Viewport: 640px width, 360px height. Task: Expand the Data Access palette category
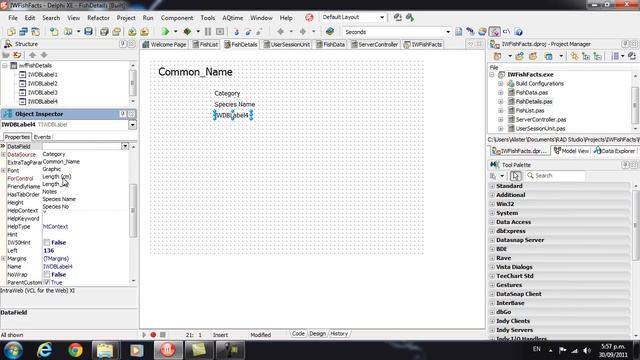pos(492,222)
